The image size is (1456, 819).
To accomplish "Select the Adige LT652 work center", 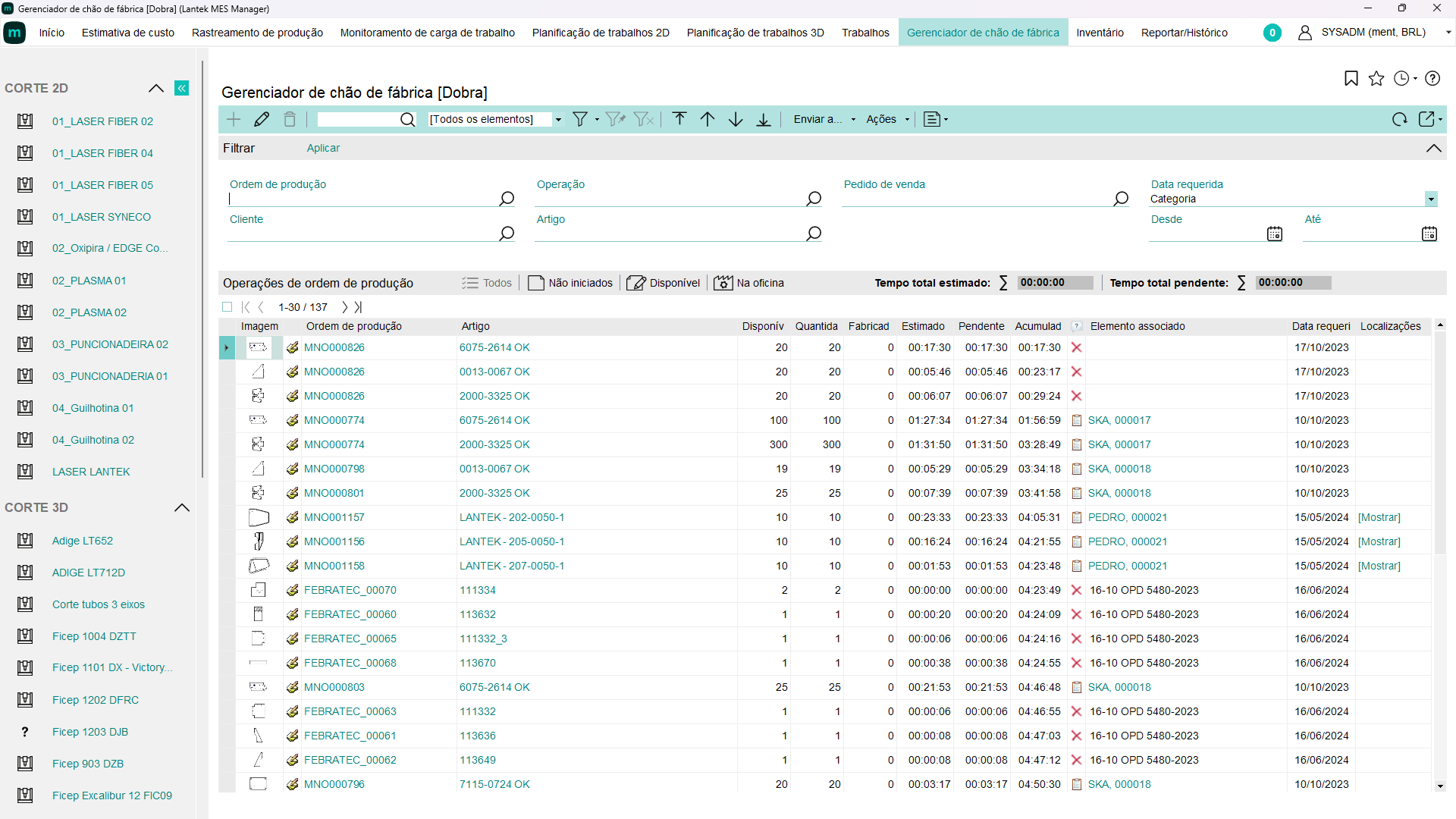I will click(x=83, y=541).
